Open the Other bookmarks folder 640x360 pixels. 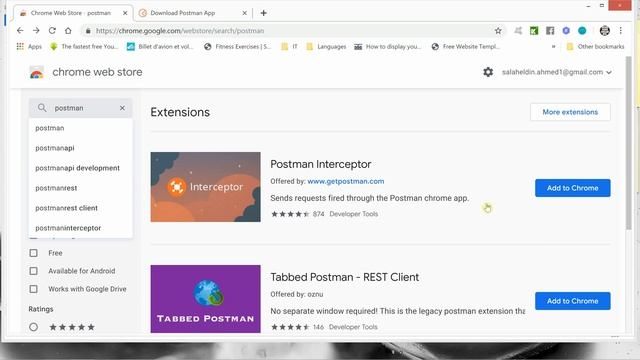[x=596, y=47]
